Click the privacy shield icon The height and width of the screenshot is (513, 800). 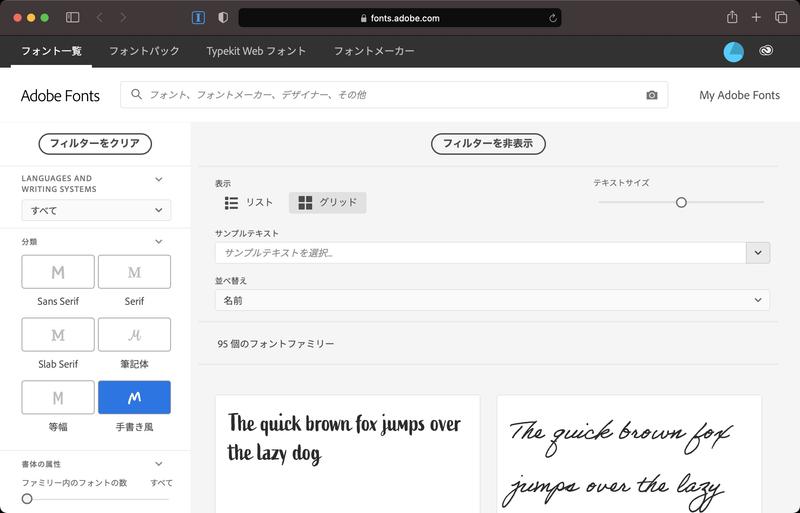[x=222, y=17]
